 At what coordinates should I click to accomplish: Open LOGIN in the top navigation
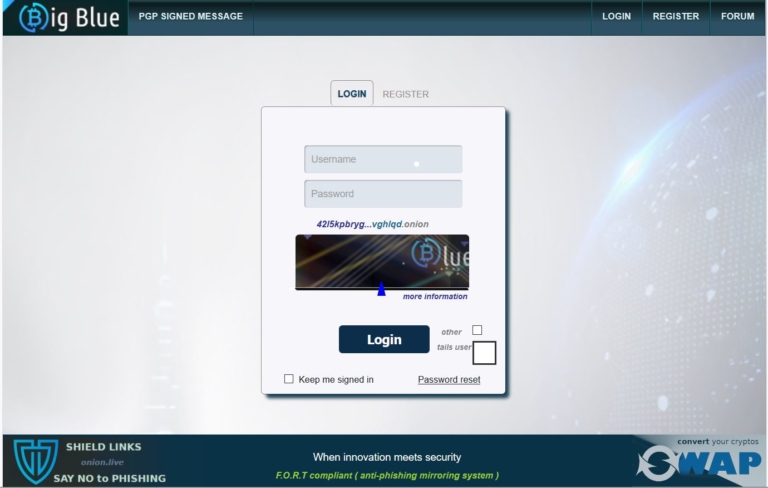click(x=616, y=16)
